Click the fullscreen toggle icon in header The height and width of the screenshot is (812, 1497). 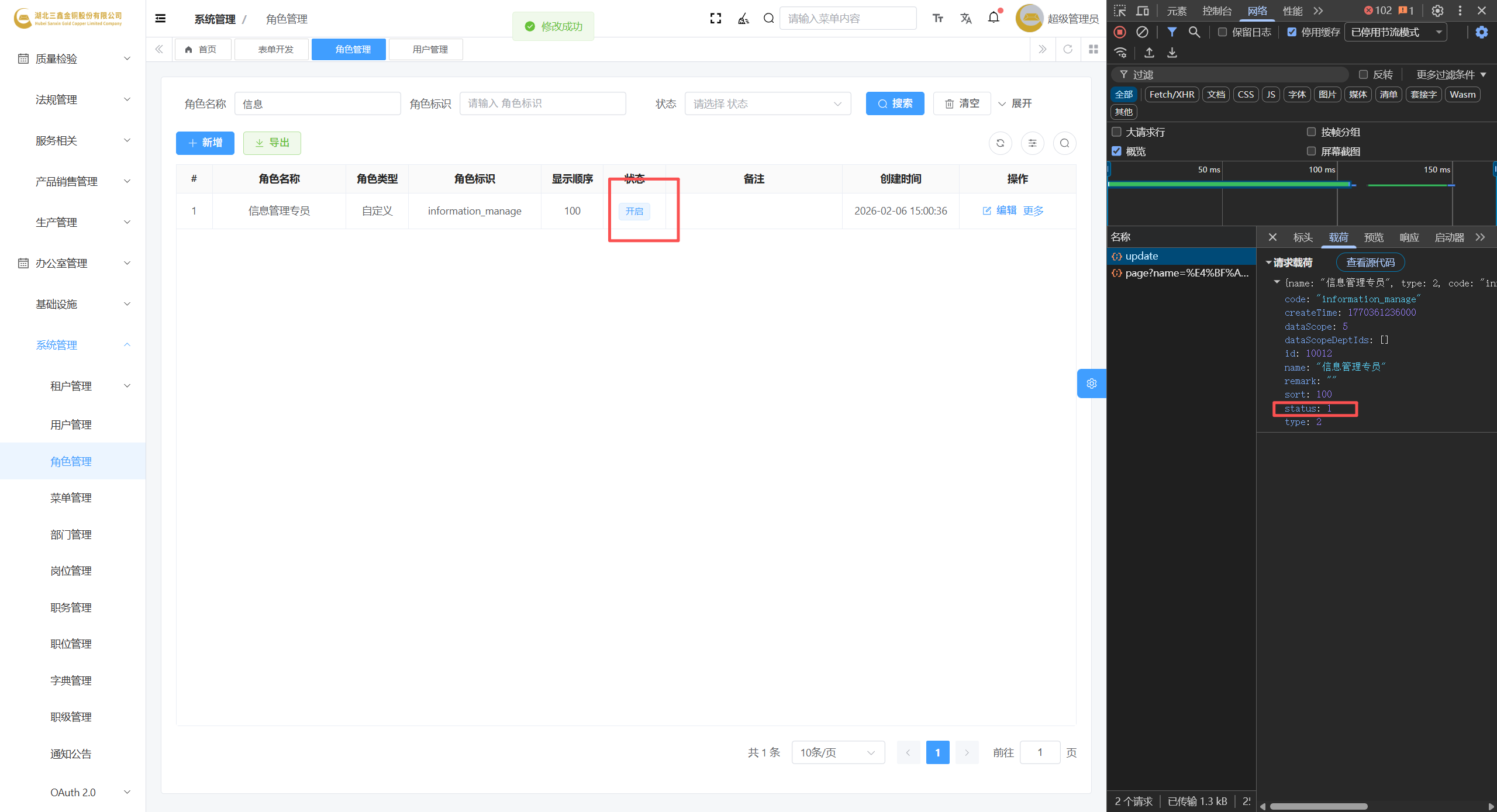pos(715,19)
